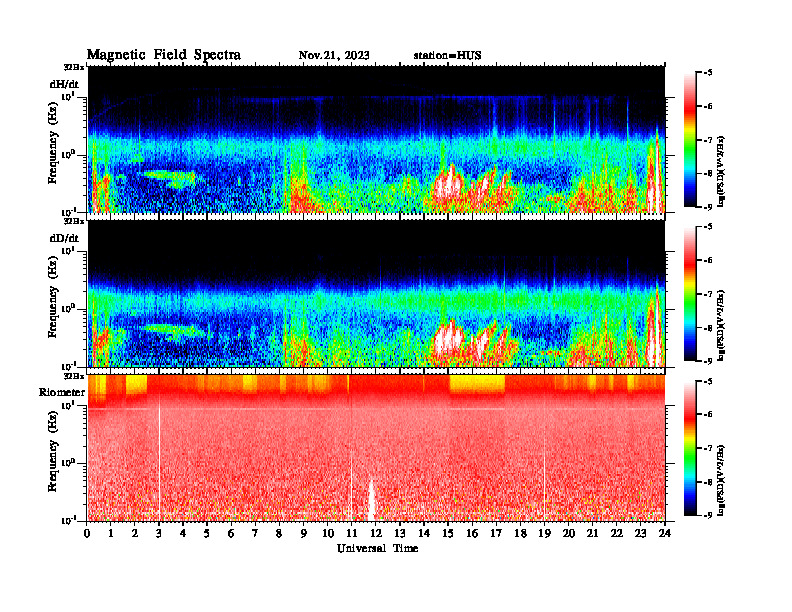This screenshot has height=612, width=792.
Task: Click hour tick label "15" on time axis
Action: click(x=448, y=533)
